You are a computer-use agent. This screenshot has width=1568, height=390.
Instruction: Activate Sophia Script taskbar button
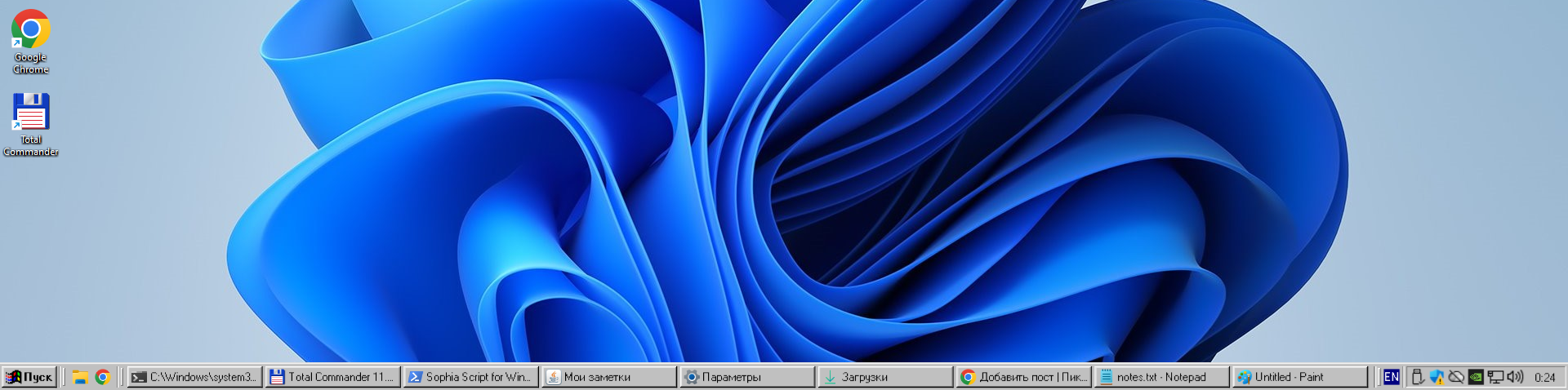click(470, 377)
